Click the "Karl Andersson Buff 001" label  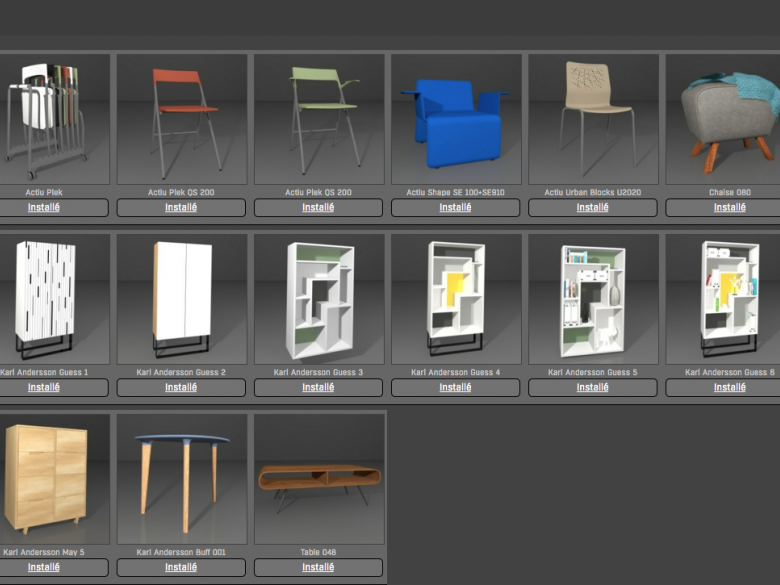coord(181,552)
